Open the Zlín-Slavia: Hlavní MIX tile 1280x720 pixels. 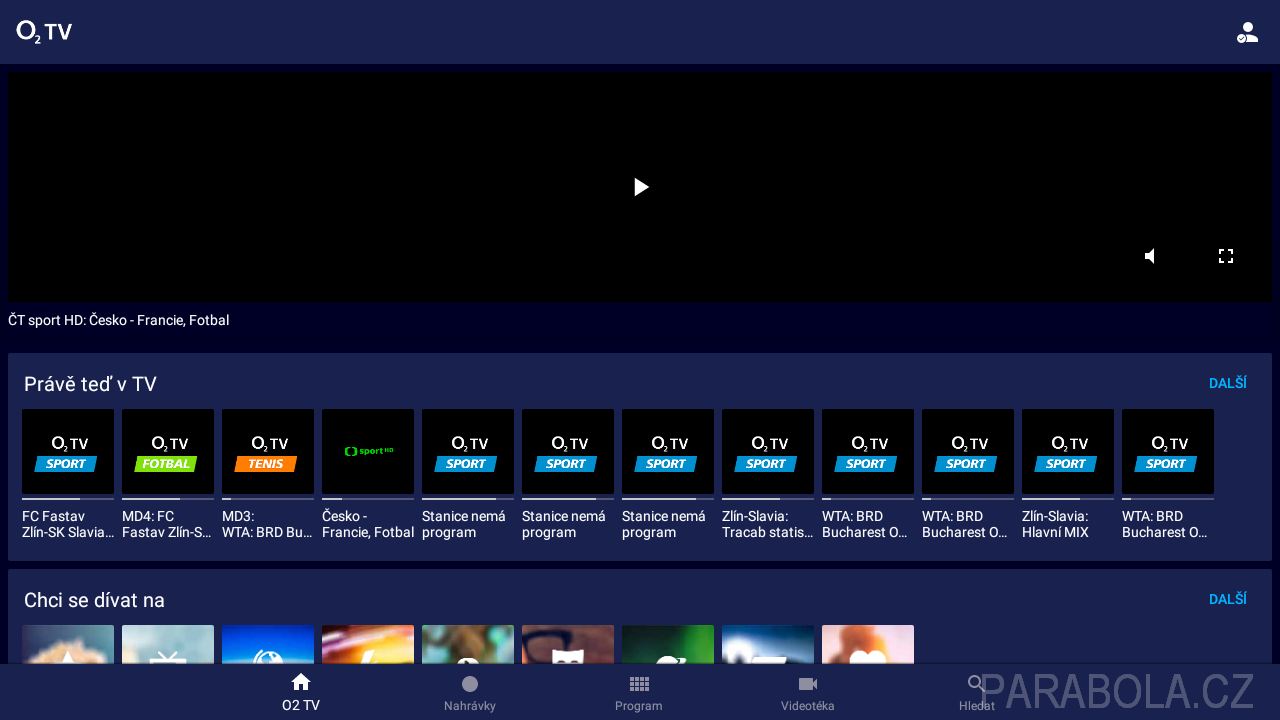pos(1068,451)
